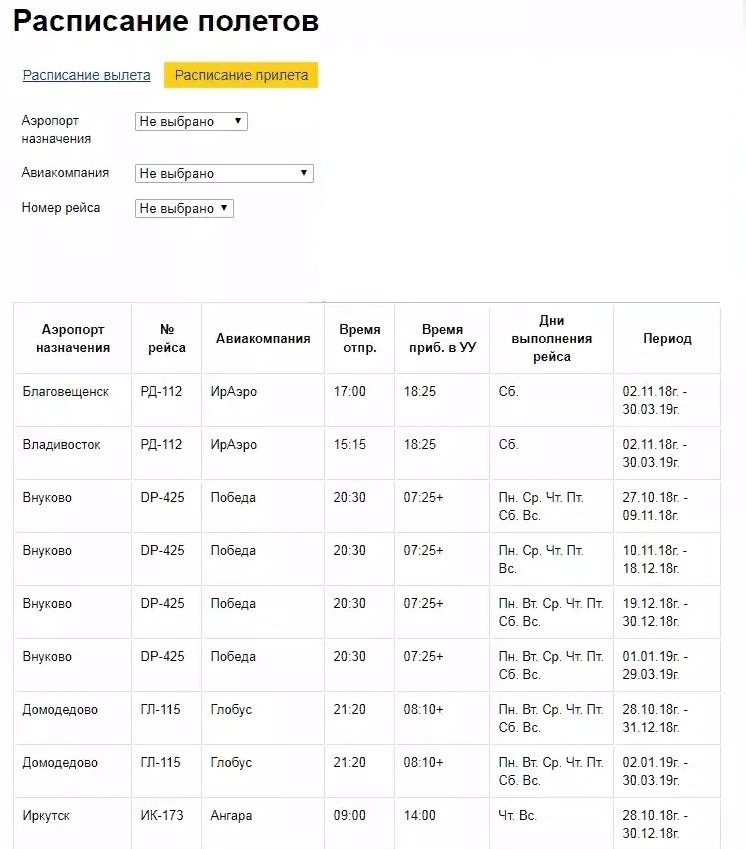The height and width of the screenshot is (849, 746).
Task: Click period 10.11.18г. - 18.12.18г.
Action: click(x=655, y=559)
